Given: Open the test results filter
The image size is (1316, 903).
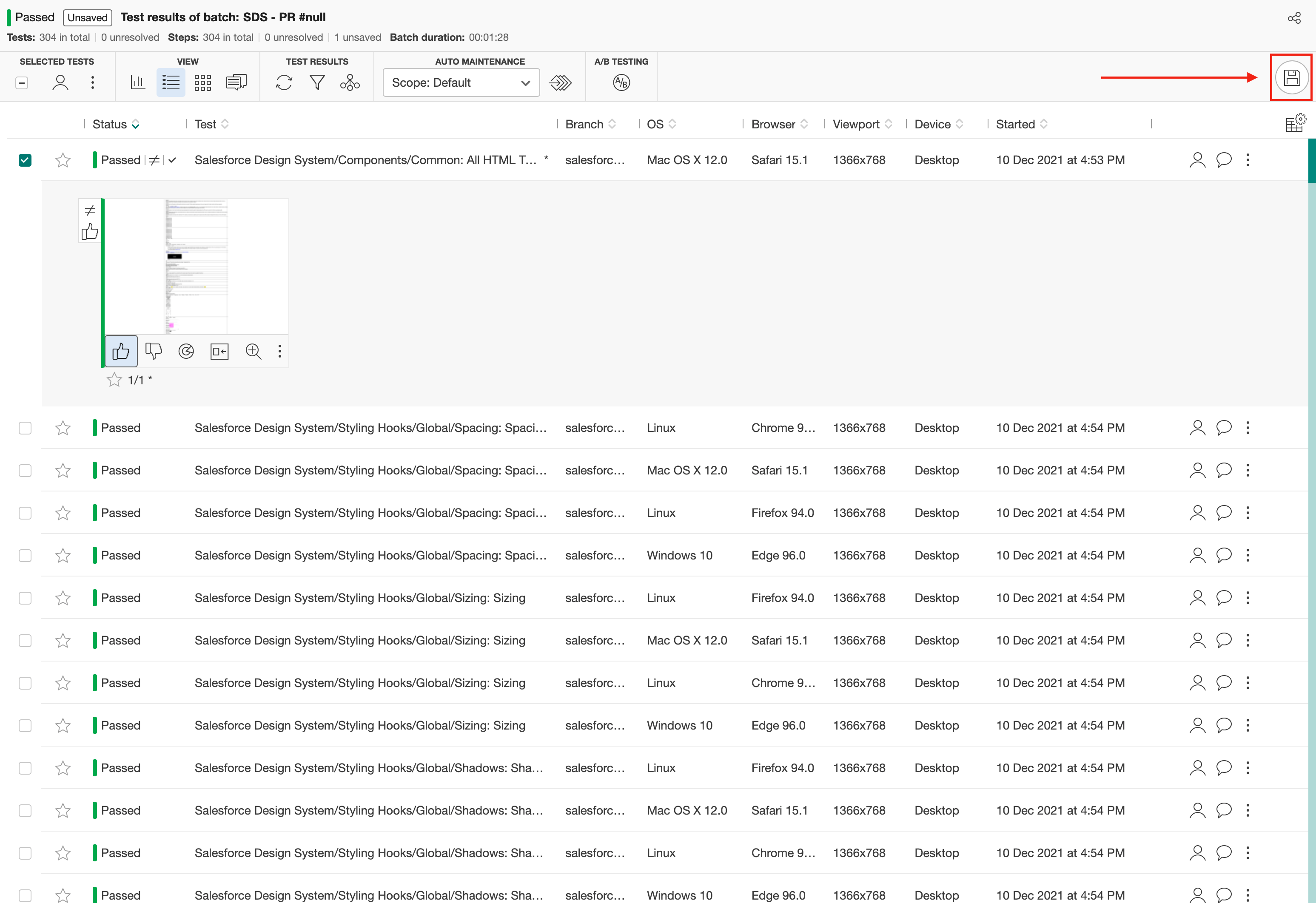Looking at the screenshot, I should pos(317,82).
